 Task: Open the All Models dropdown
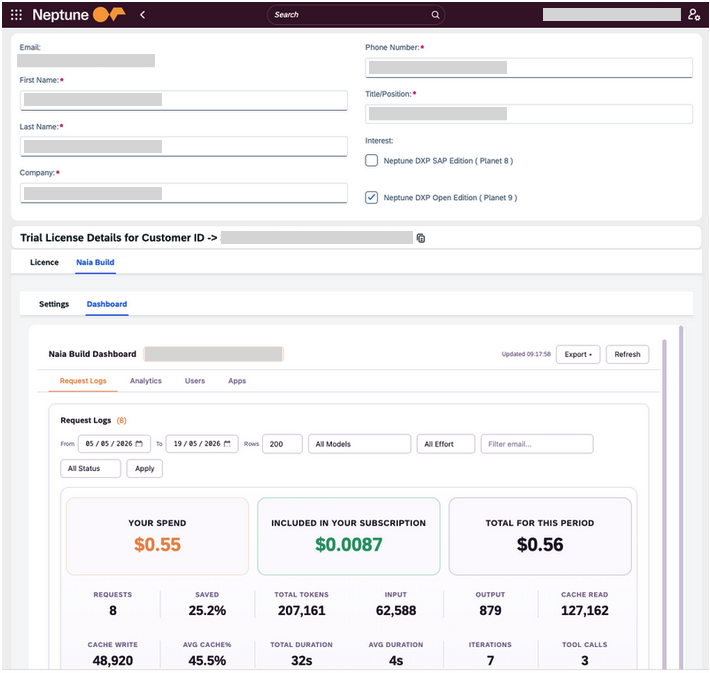click(360, 444)
